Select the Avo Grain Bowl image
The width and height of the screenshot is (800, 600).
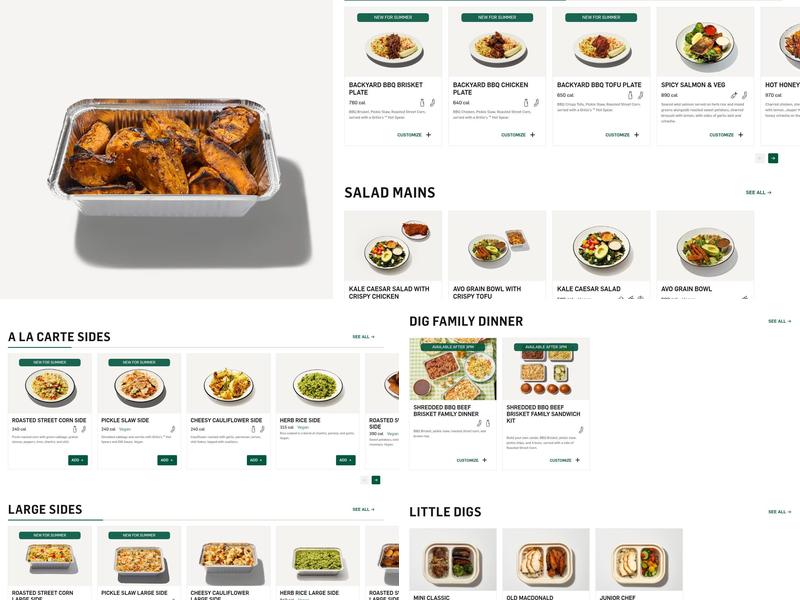705,246
